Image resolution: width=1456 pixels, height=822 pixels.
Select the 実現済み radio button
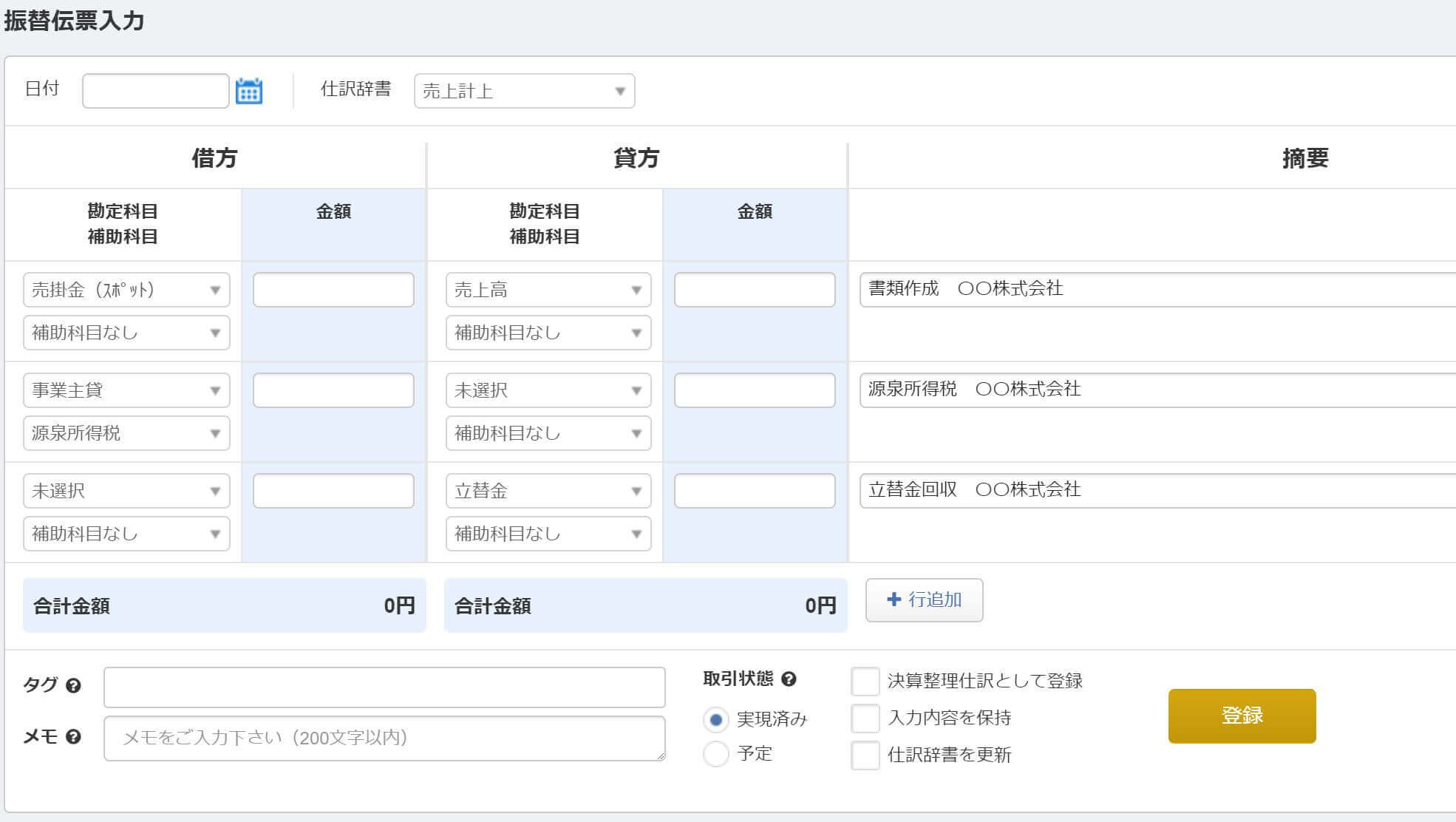(715, 719)
